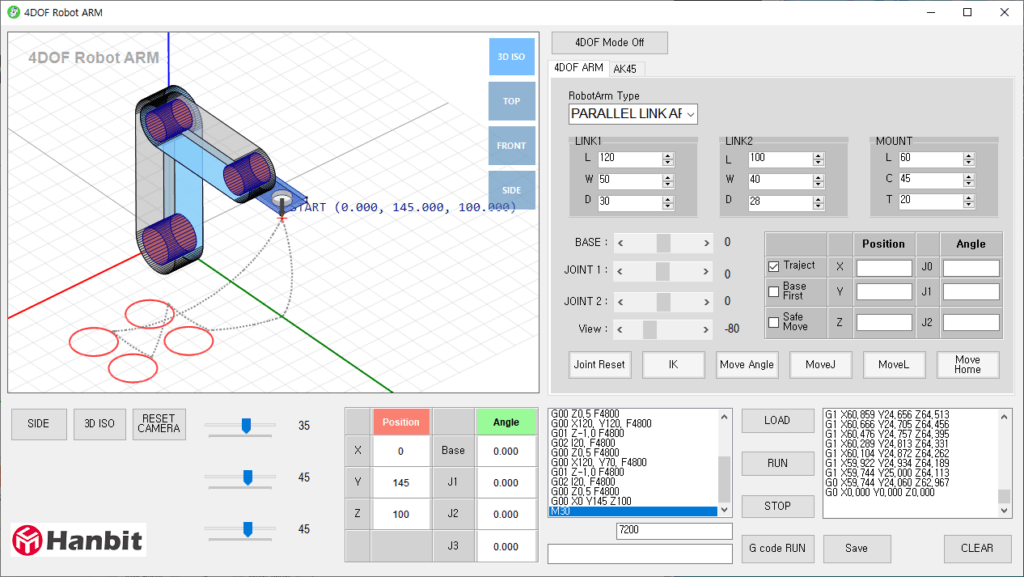1024x577 pixels.
Task: Click the Hanbit logo
Action: coord(78,540)
